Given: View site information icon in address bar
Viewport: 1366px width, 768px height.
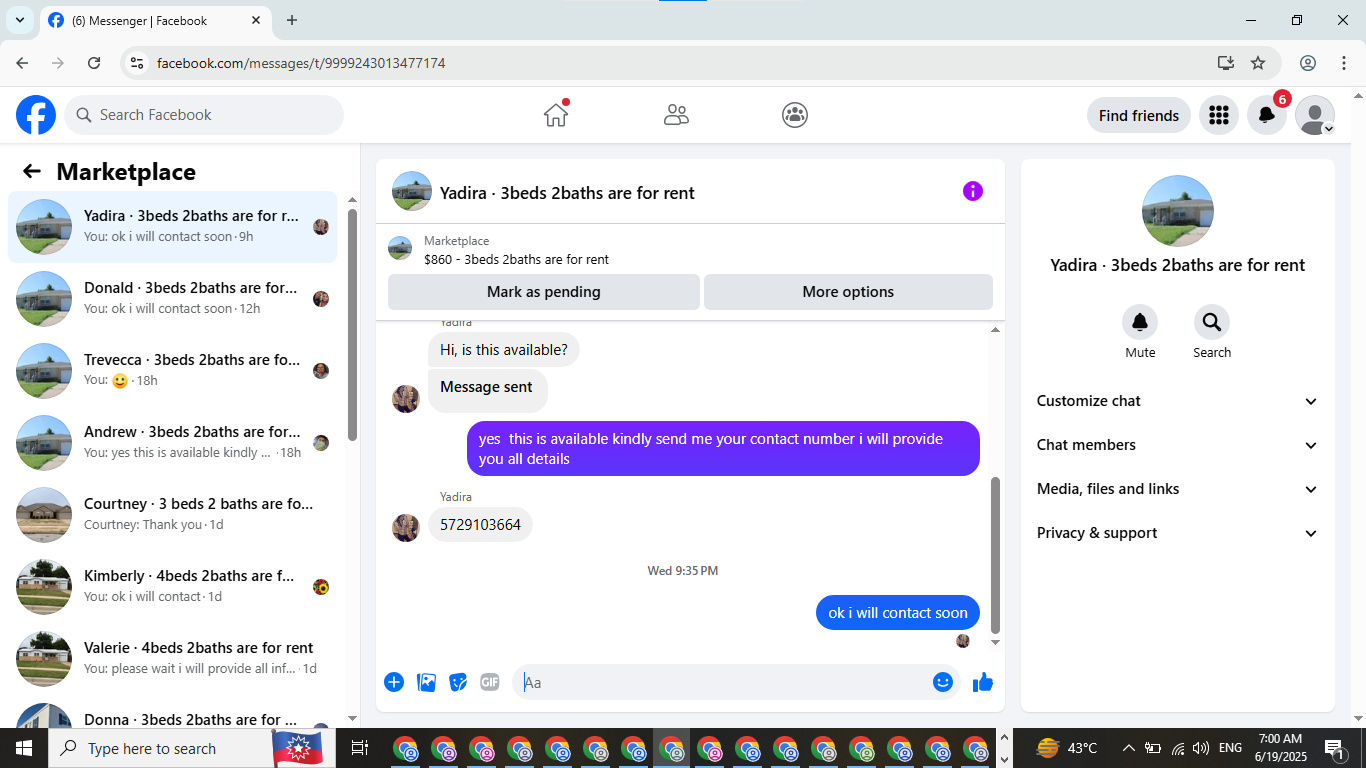Looking at the screenshot, I should point(138,63).
